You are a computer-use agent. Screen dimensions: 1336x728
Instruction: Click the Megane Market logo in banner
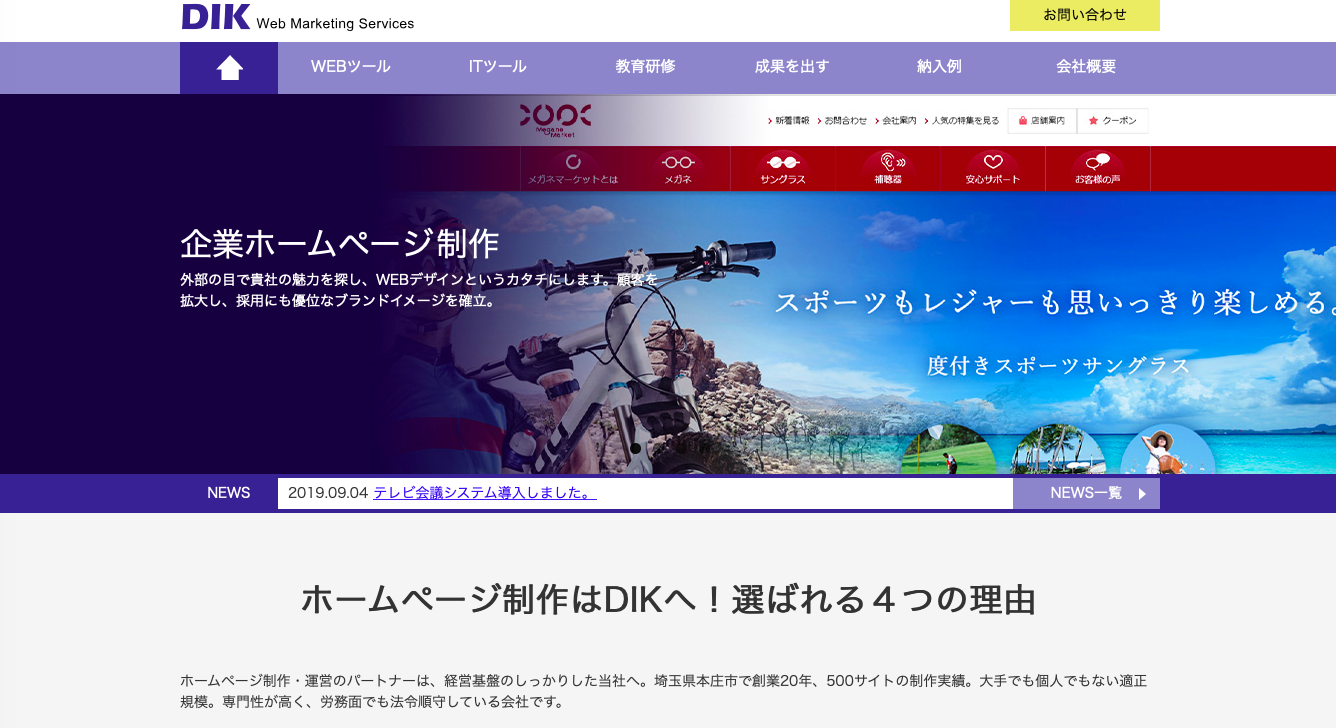(x=555, y=120)
